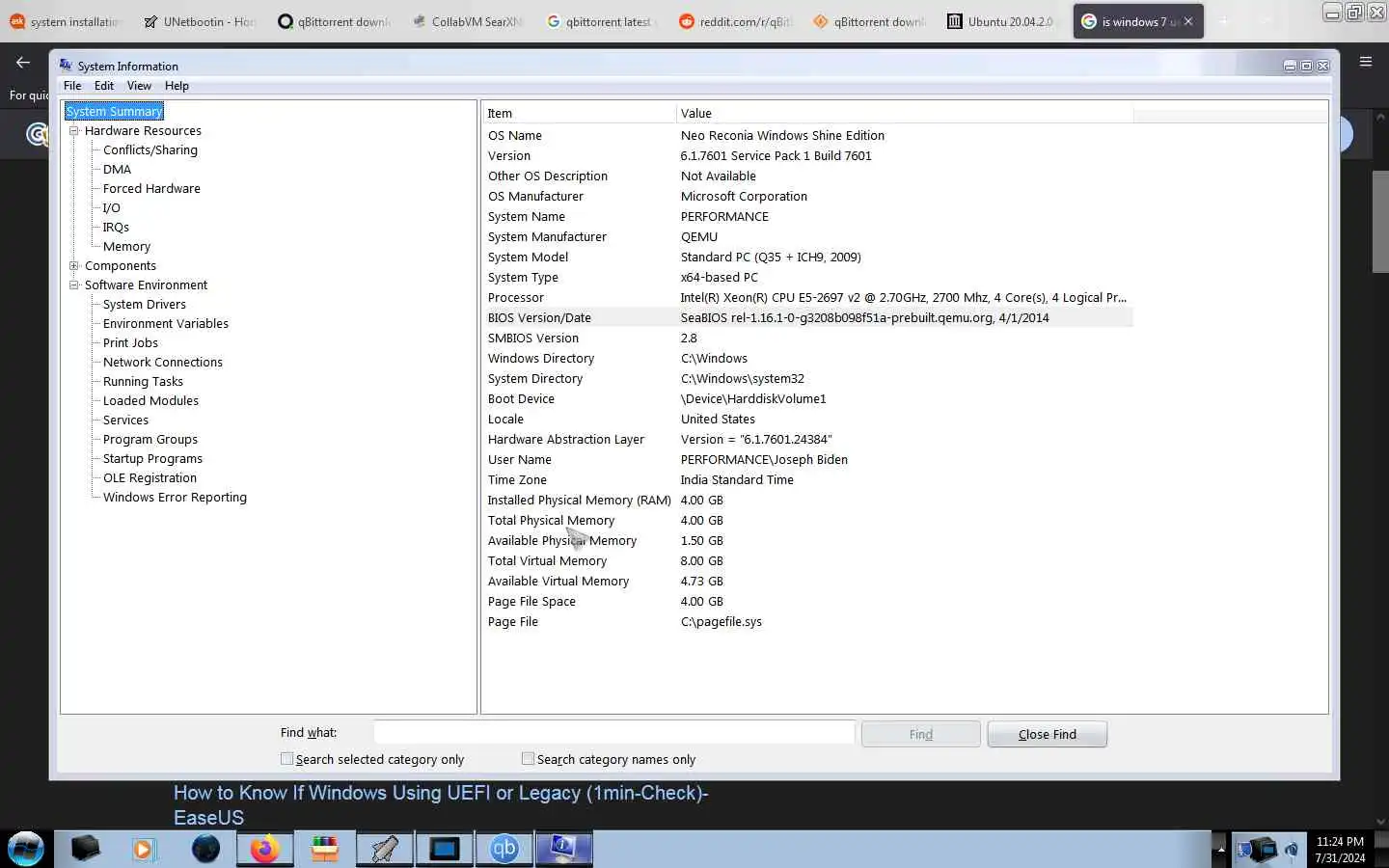Viewport: 1389px width, 868px height.
Task: Switch to Firefox in the taskbar
Action: (x=264, y=849)
